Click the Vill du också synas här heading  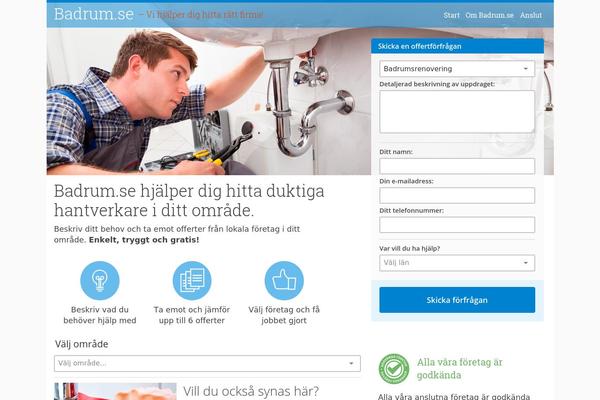coord(251,392)
